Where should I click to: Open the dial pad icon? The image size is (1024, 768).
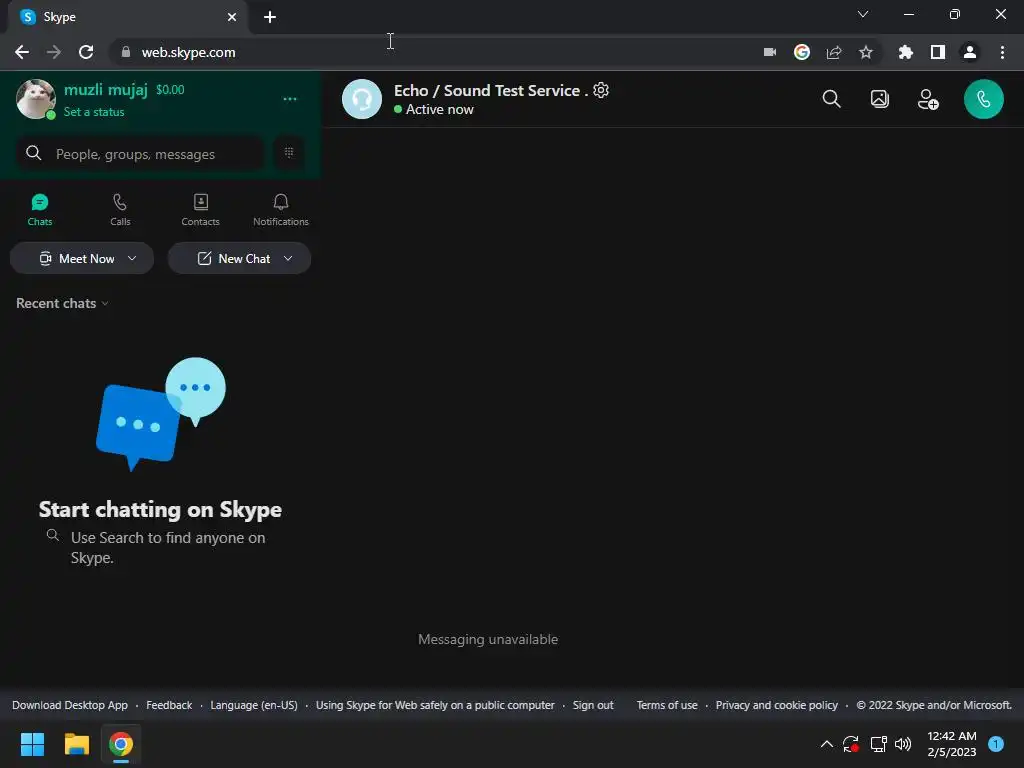pyautogui.click(x=289, y=153)
